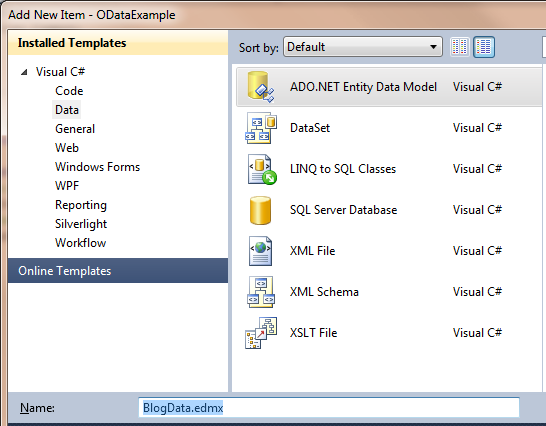Select the Code category
Viewport: 546px width, 426px height.
click(69, 91)
